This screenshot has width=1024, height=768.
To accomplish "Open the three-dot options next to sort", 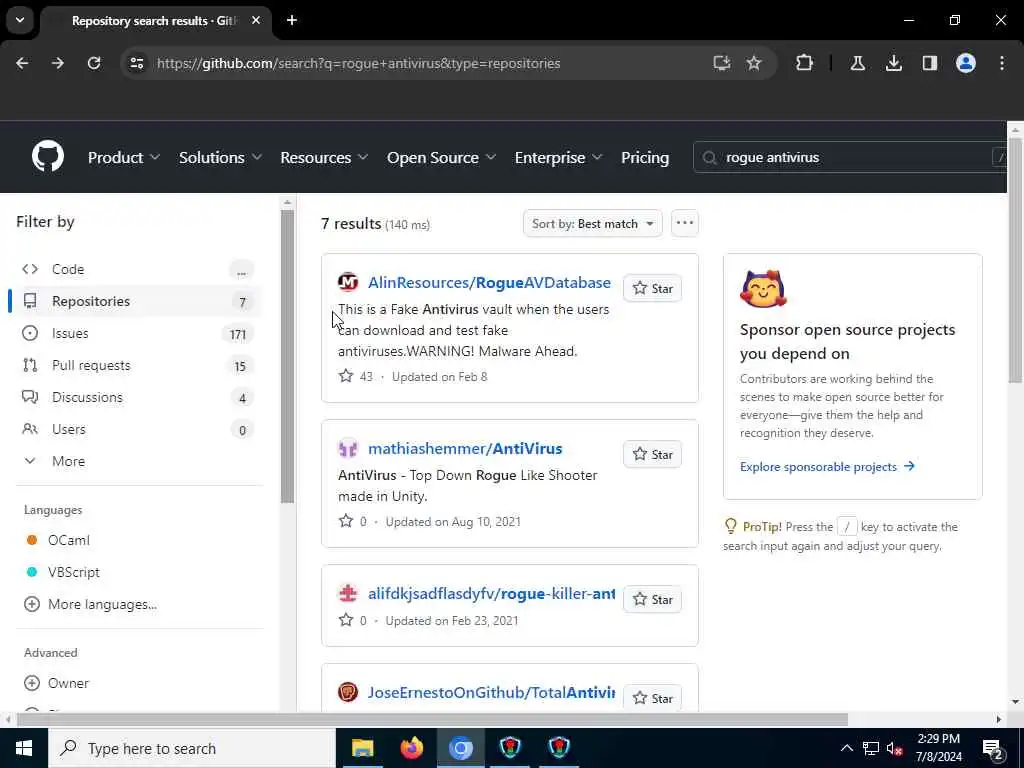I will pos(684,223).
